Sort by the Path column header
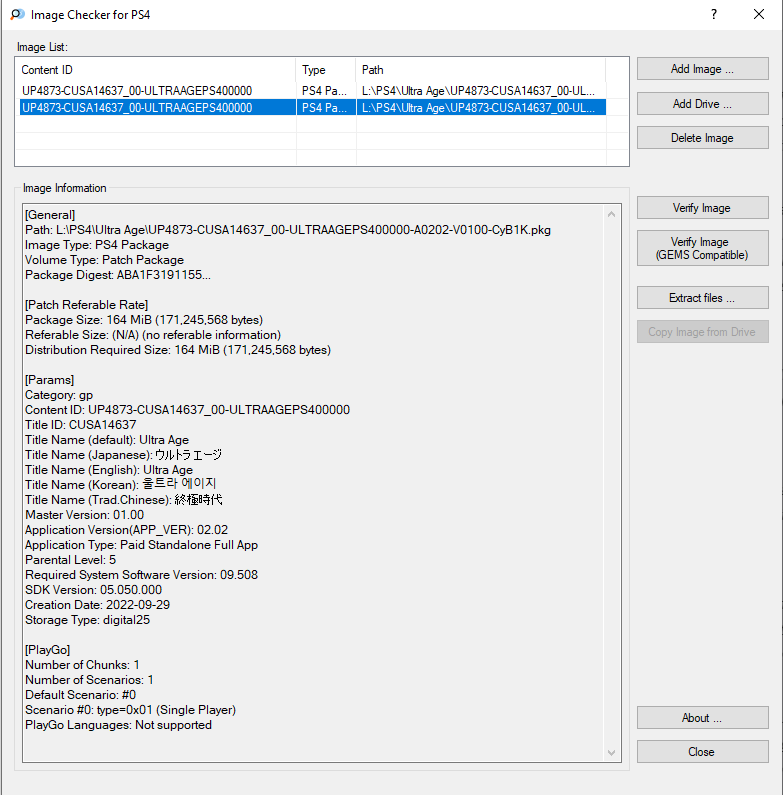Image resolution: width=783 pixels, height=795 pixels. click(481, 70)
